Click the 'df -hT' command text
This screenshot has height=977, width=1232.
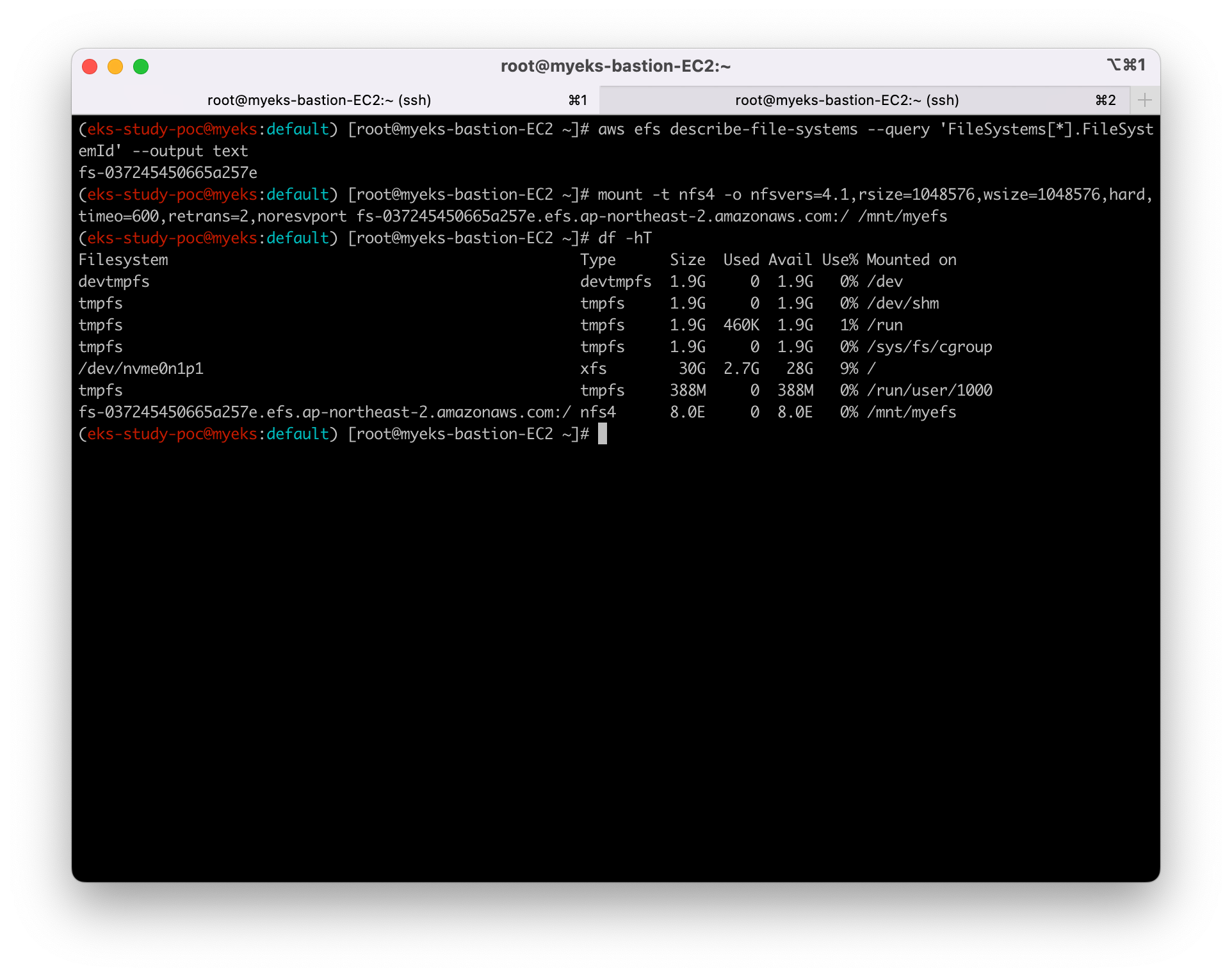624,238
